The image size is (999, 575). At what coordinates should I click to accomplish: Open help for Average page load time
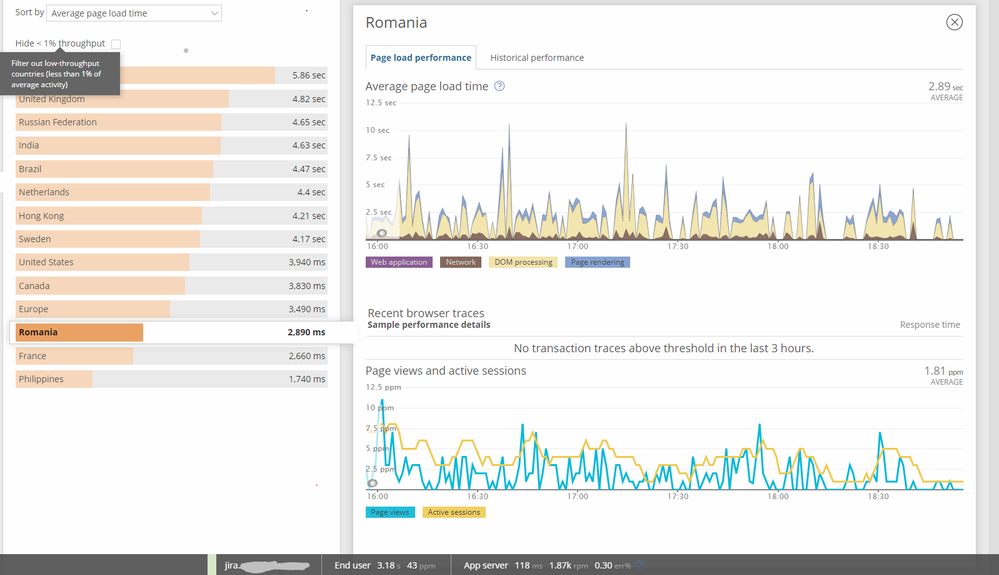[x=500, y=86]
